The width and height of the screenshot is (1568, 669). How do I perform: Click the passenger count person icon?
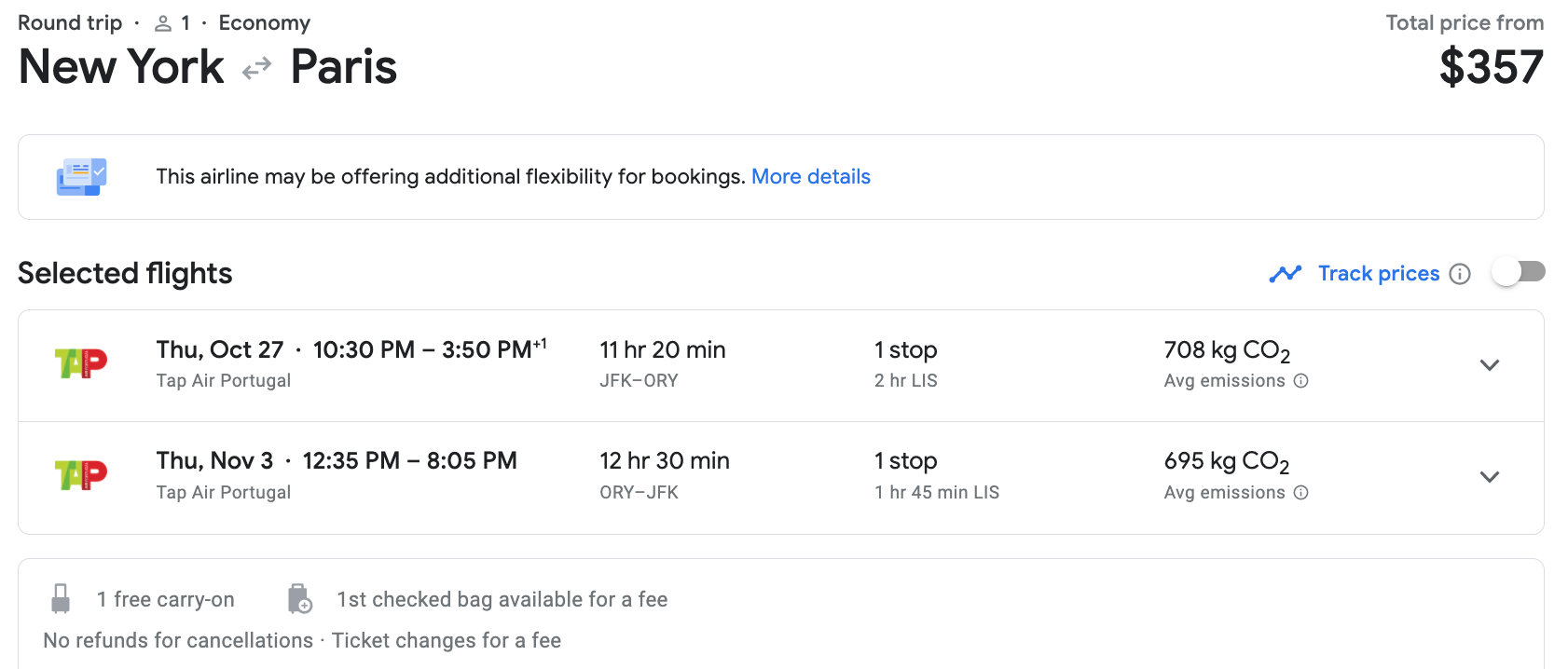click(163, 23)
